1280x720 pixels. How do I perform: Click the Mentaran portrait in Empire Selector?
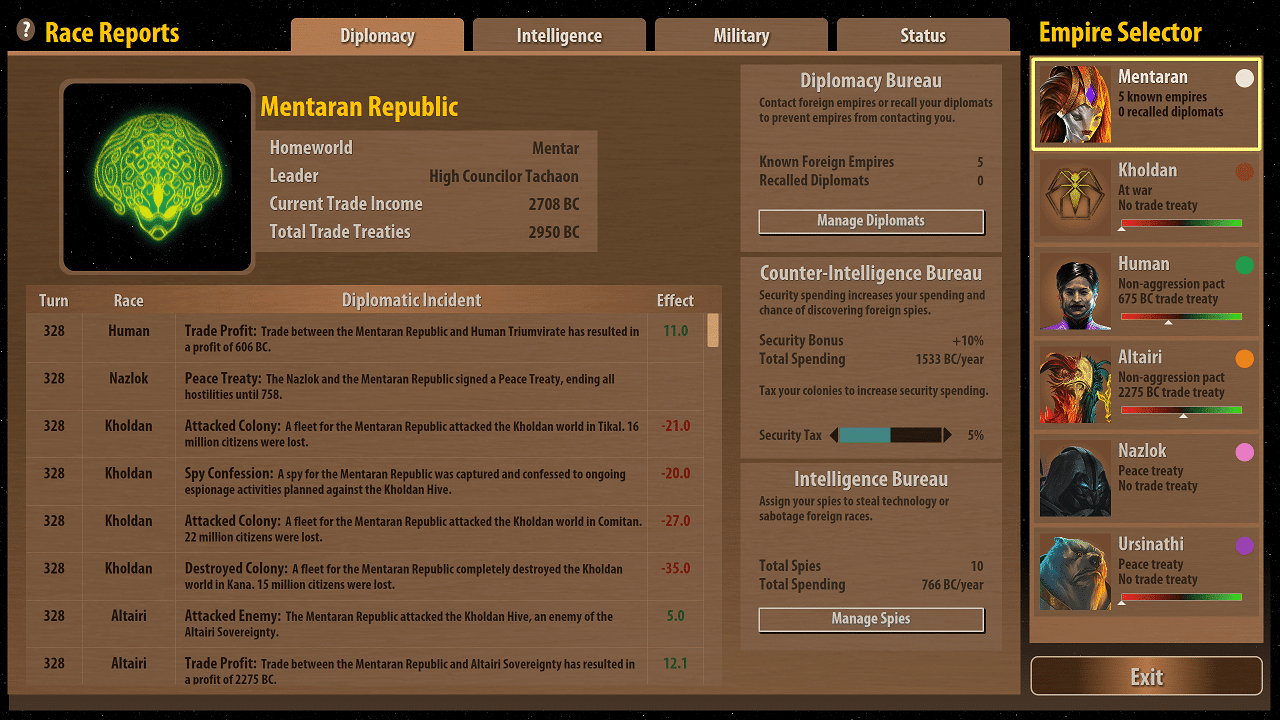(1075, 104)
